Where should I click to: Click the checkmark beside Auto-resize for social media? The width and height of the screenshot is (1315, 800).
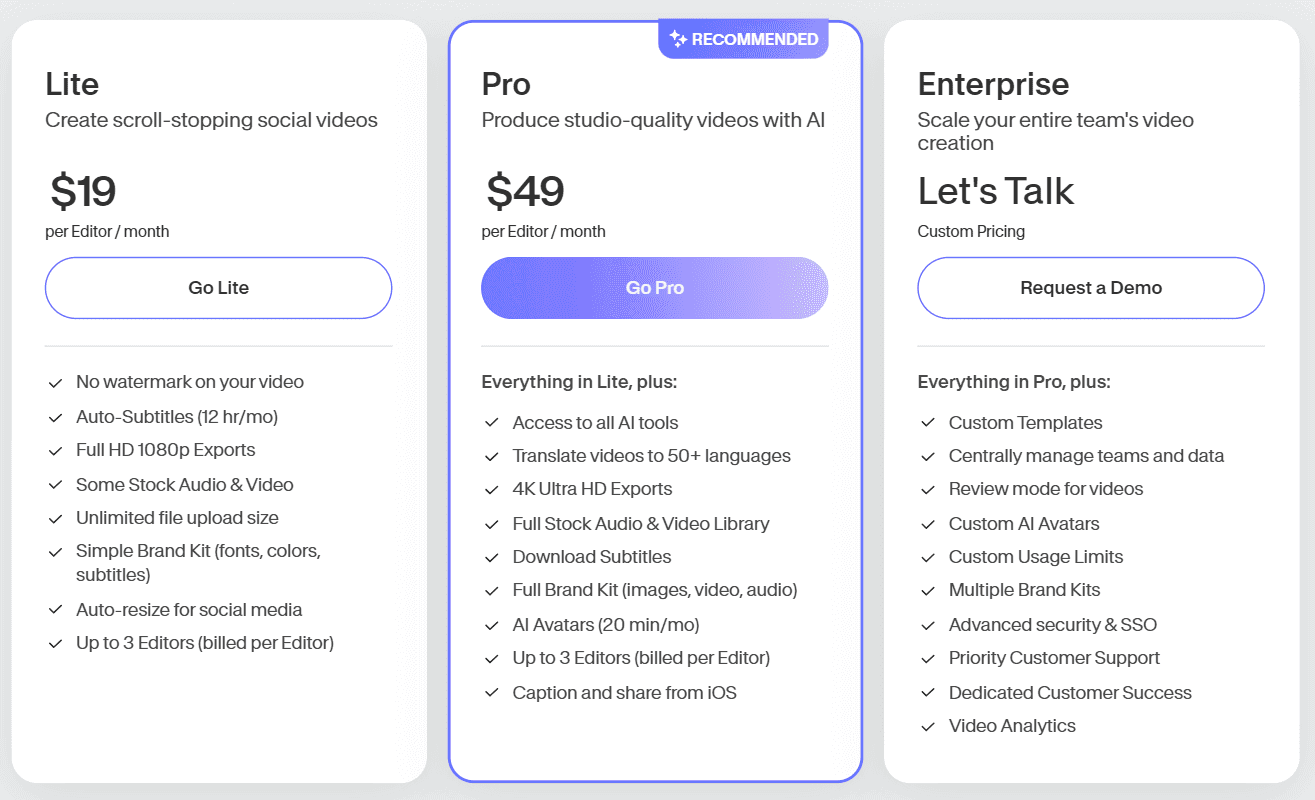pos(56,610)
